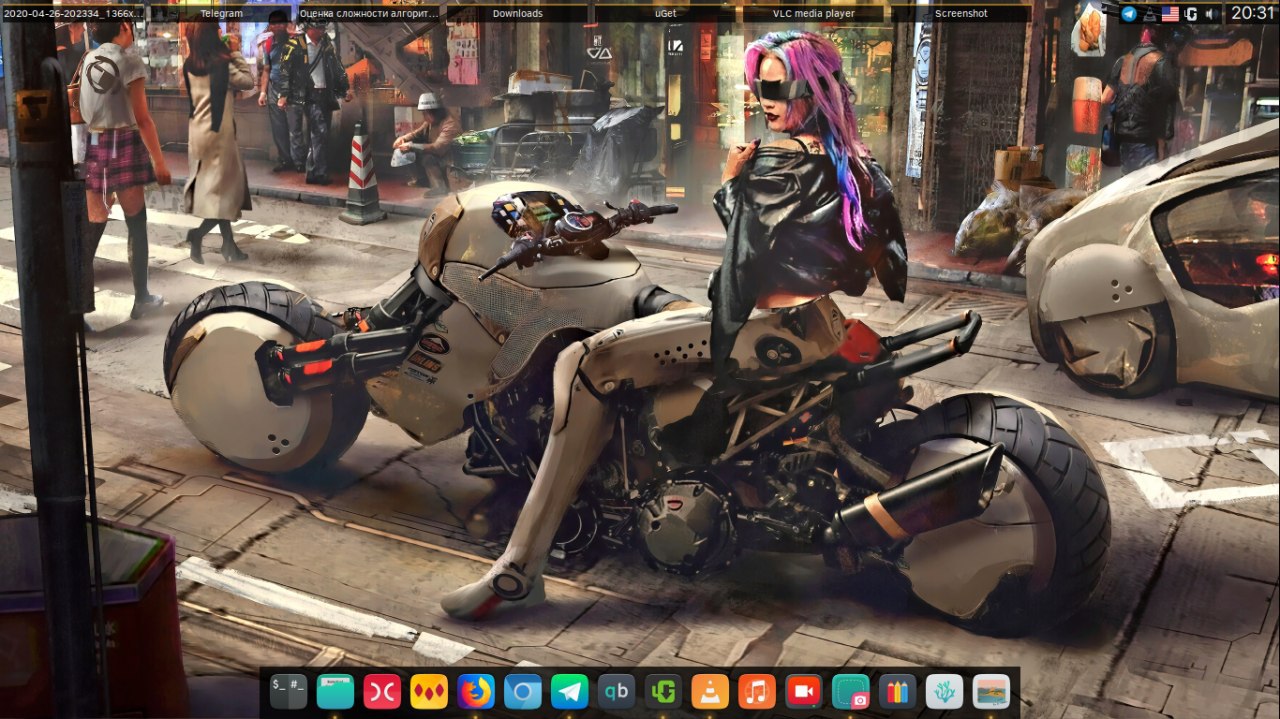This screenshot has height=719, width=1280.
Task: Launch the red screen recorder dock icon
Action: point(804,691)
